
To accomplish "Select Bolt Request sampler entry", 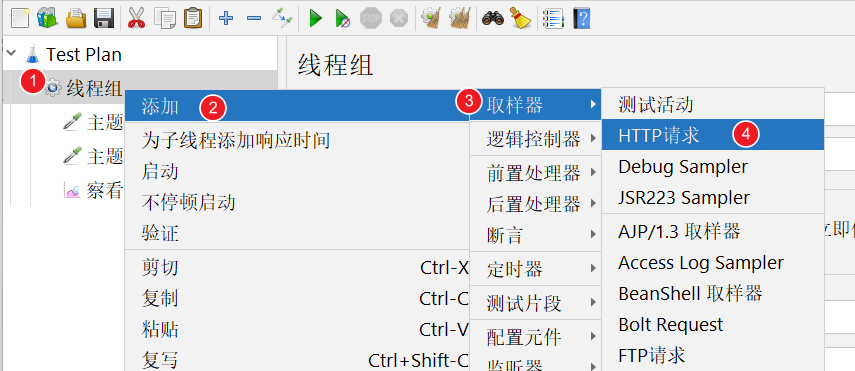I will (x=713, y=325).
